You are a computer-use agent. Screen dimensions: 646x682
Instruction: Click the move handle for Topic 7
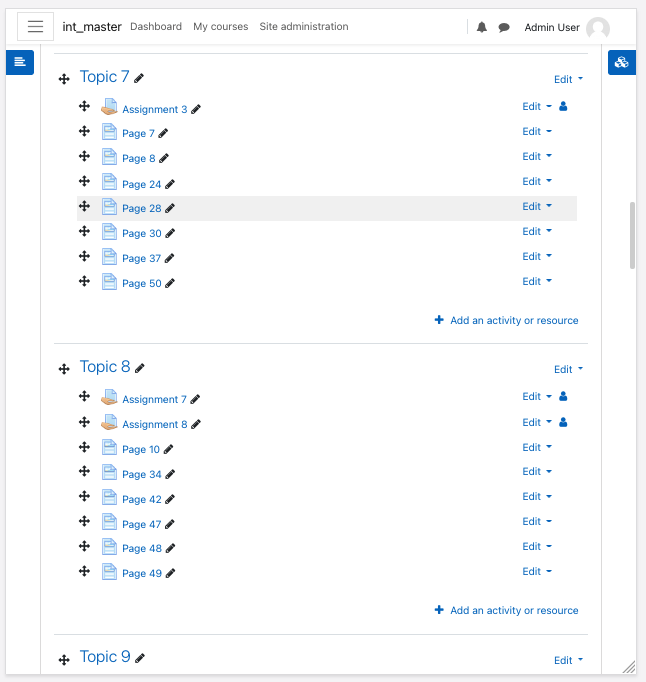click(64, 79)
